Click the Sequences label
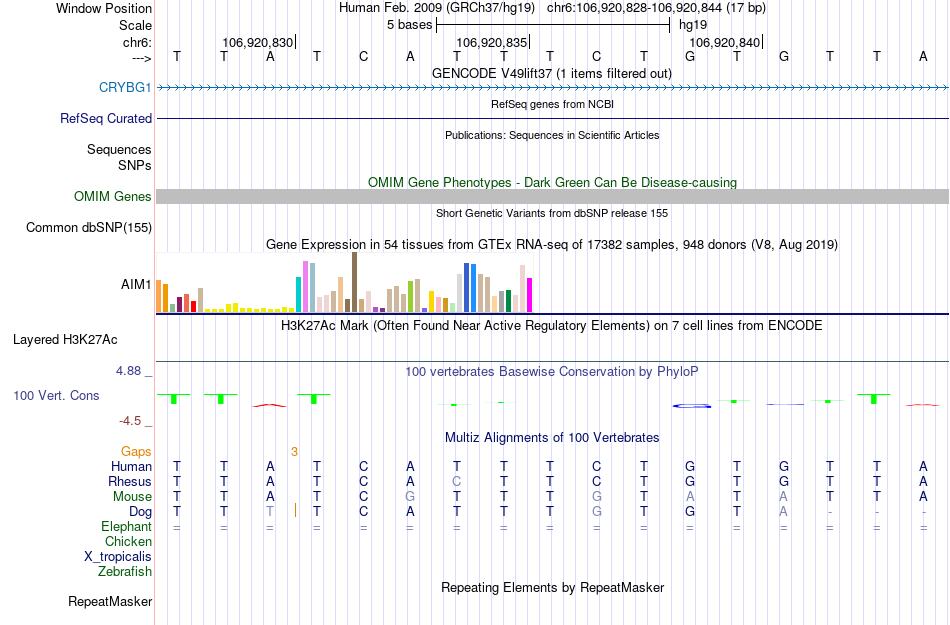Screen dimensions: 950x625 click(x=119, y=150)
